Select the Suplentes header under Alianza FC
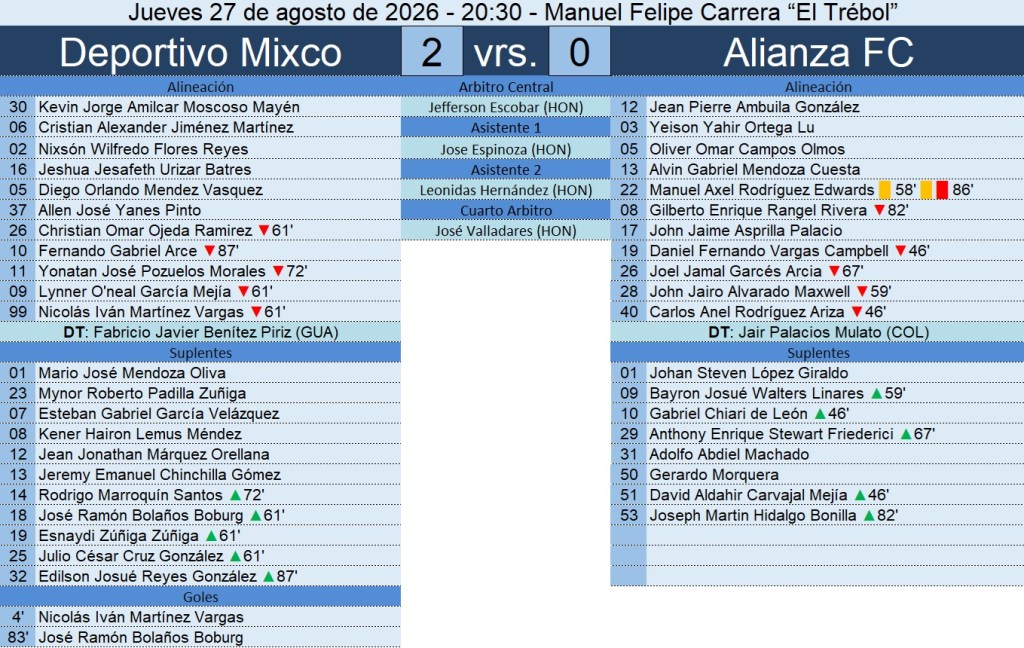Screen dimensions: 1024x648 818,353
